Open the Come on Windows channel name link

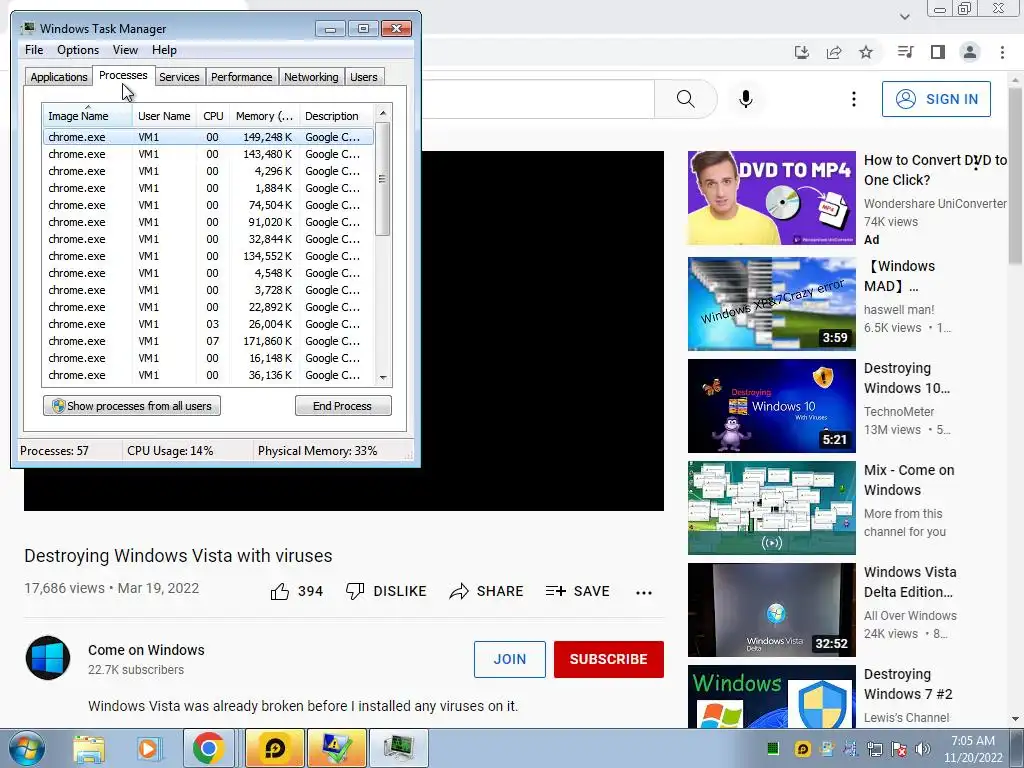coord(146,650)
